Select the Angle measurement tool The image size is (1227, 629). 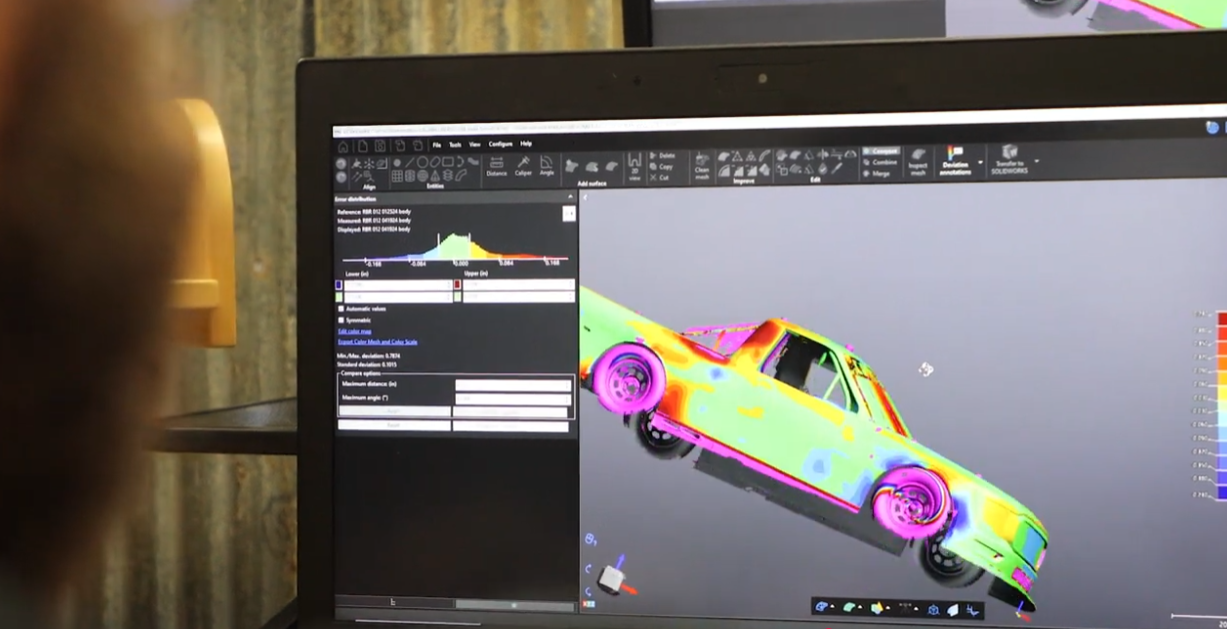[547, 165]
